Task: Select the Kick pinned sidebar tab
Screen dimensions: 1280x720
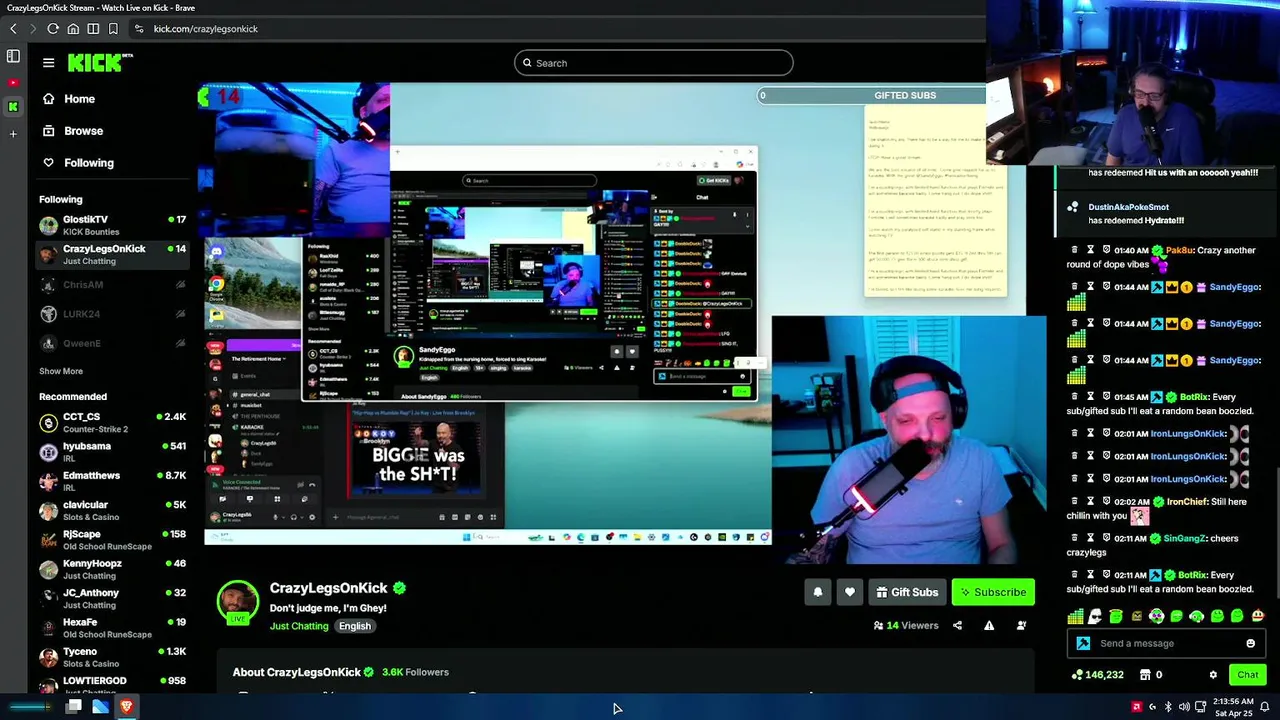Action: click(x=13, y=106)
